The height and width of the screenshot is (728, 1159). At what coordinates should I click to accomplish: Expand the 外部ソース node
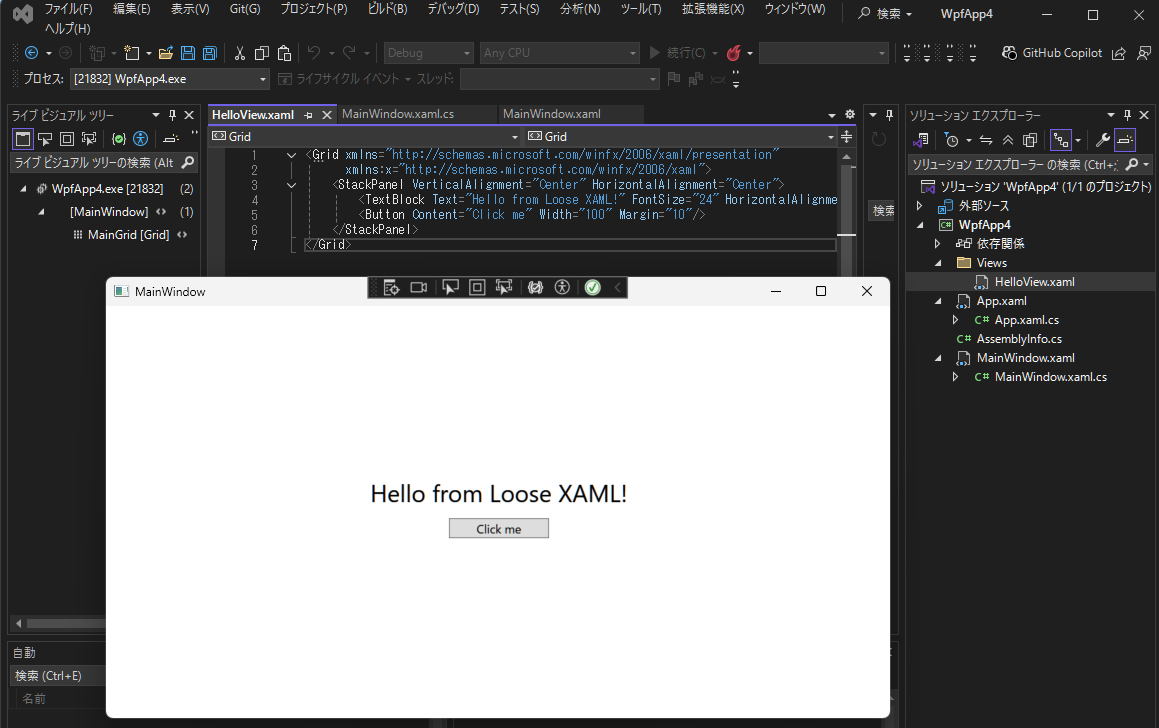click(920, 206)
